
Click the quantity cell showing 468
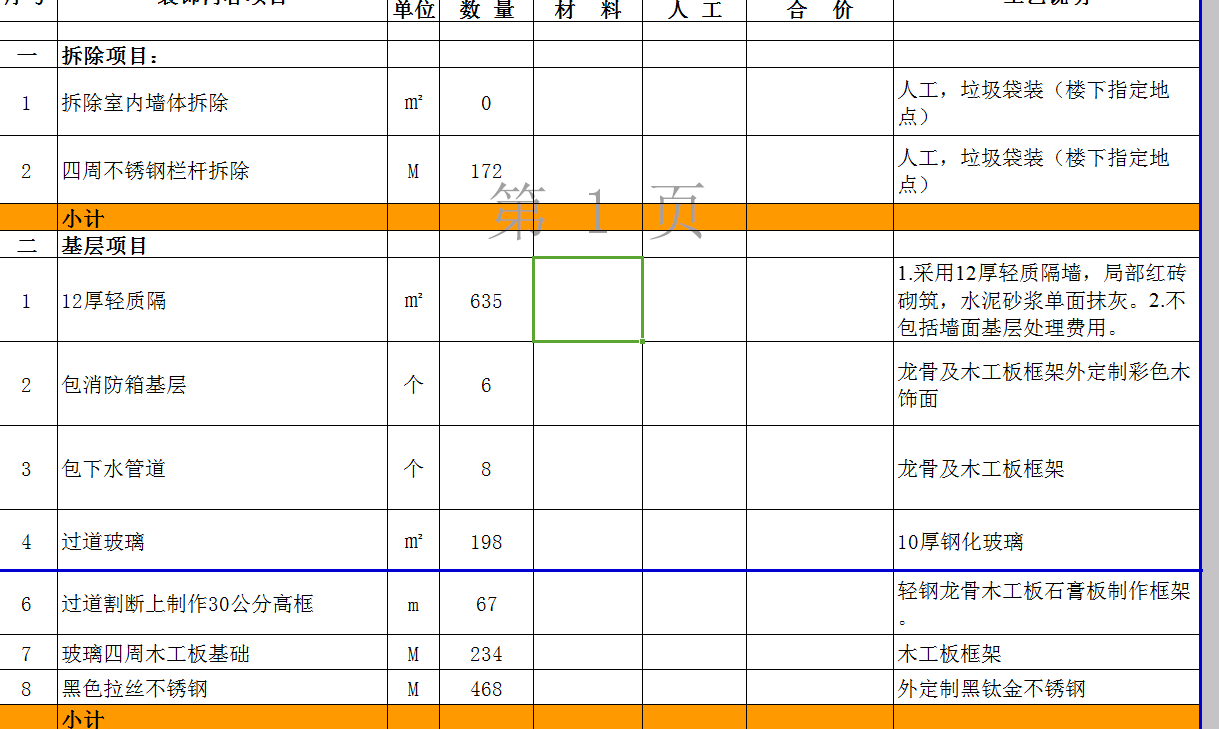(x=486, y=689)
